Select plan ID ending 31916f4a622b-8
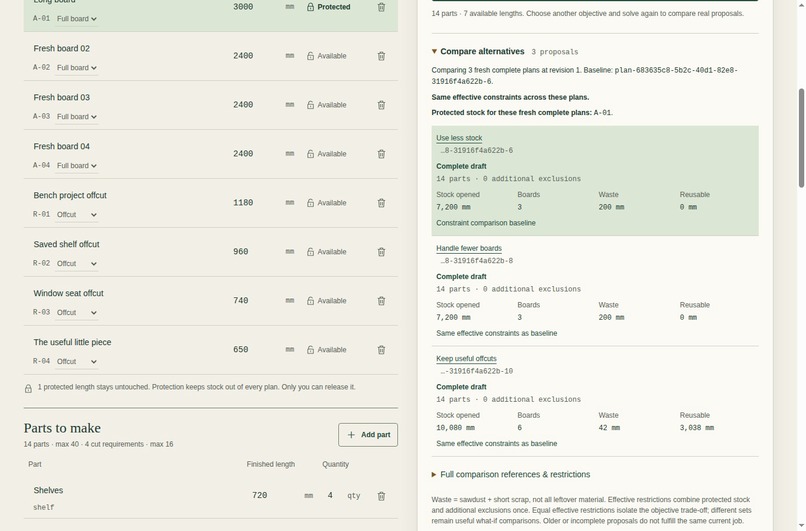 point(477,261)
